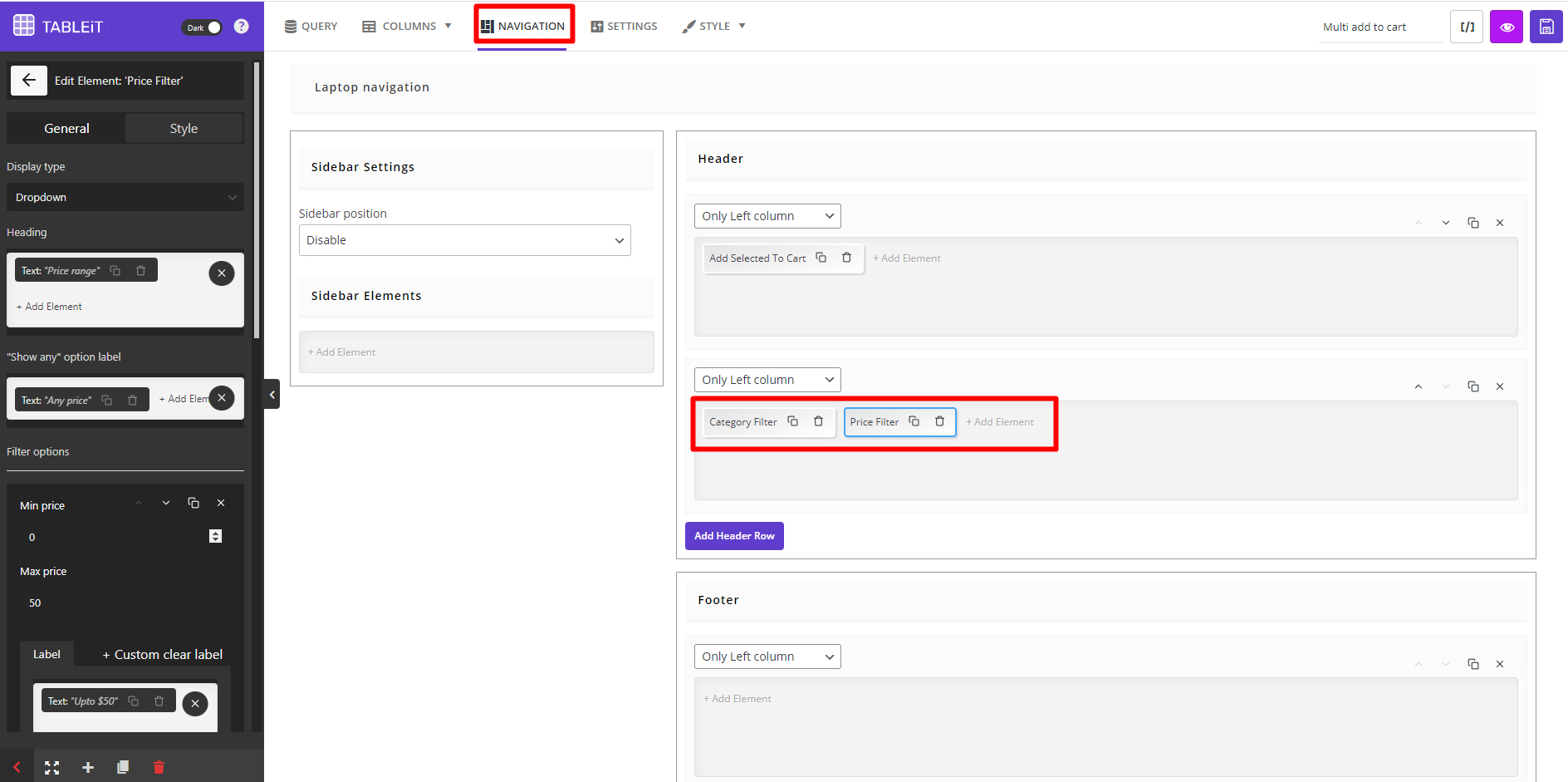Remove the footer row
The image size is (1568, 782).
(x=1500, y=664)
